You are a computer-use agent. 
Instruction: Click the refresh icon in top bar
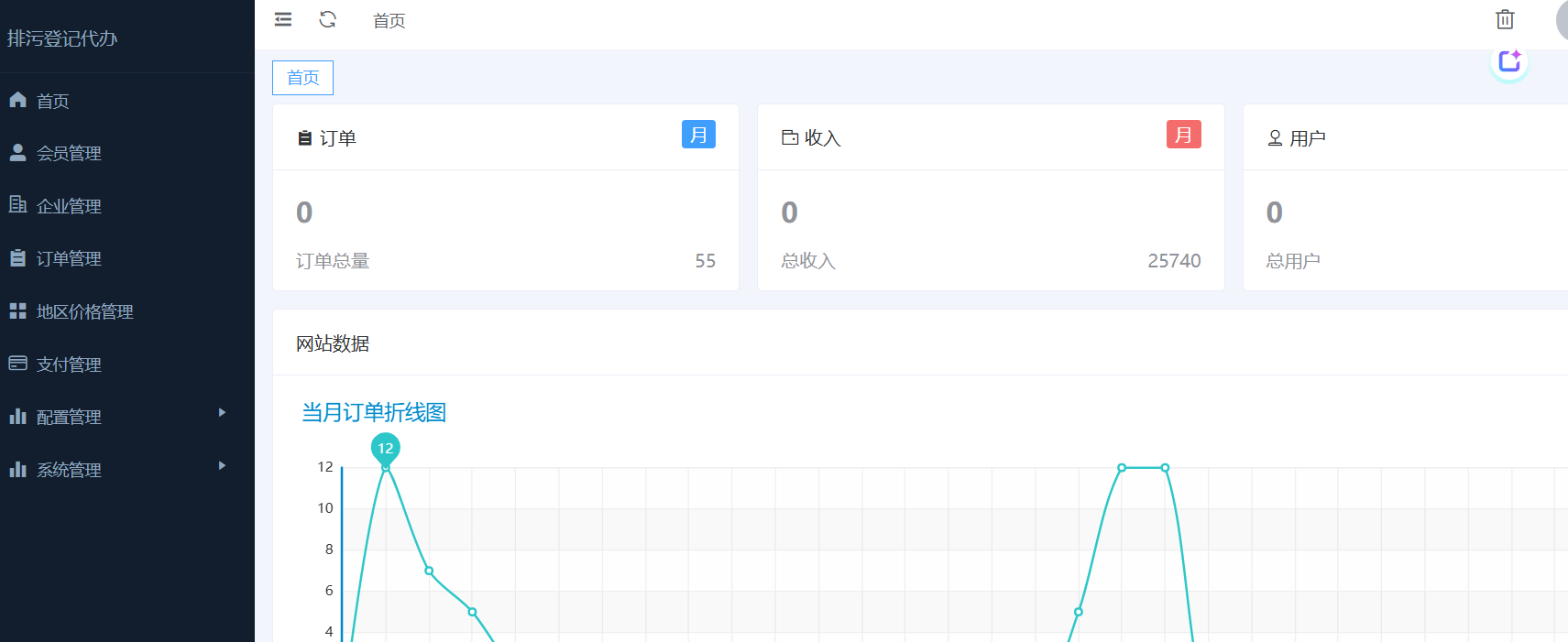(x=327, y=19)
